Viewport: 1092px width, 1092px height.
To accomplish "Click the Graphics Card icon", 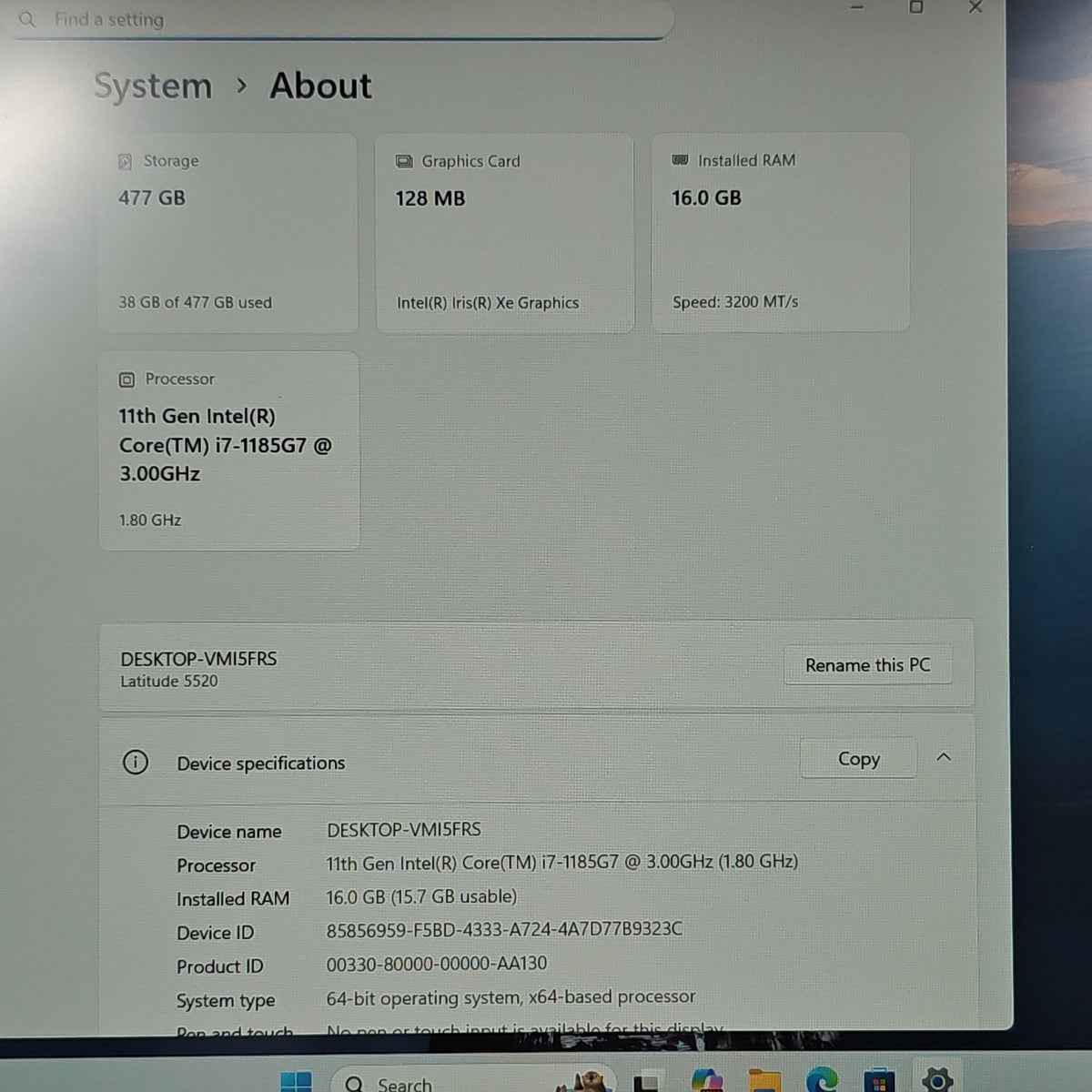I will point(404,161).
